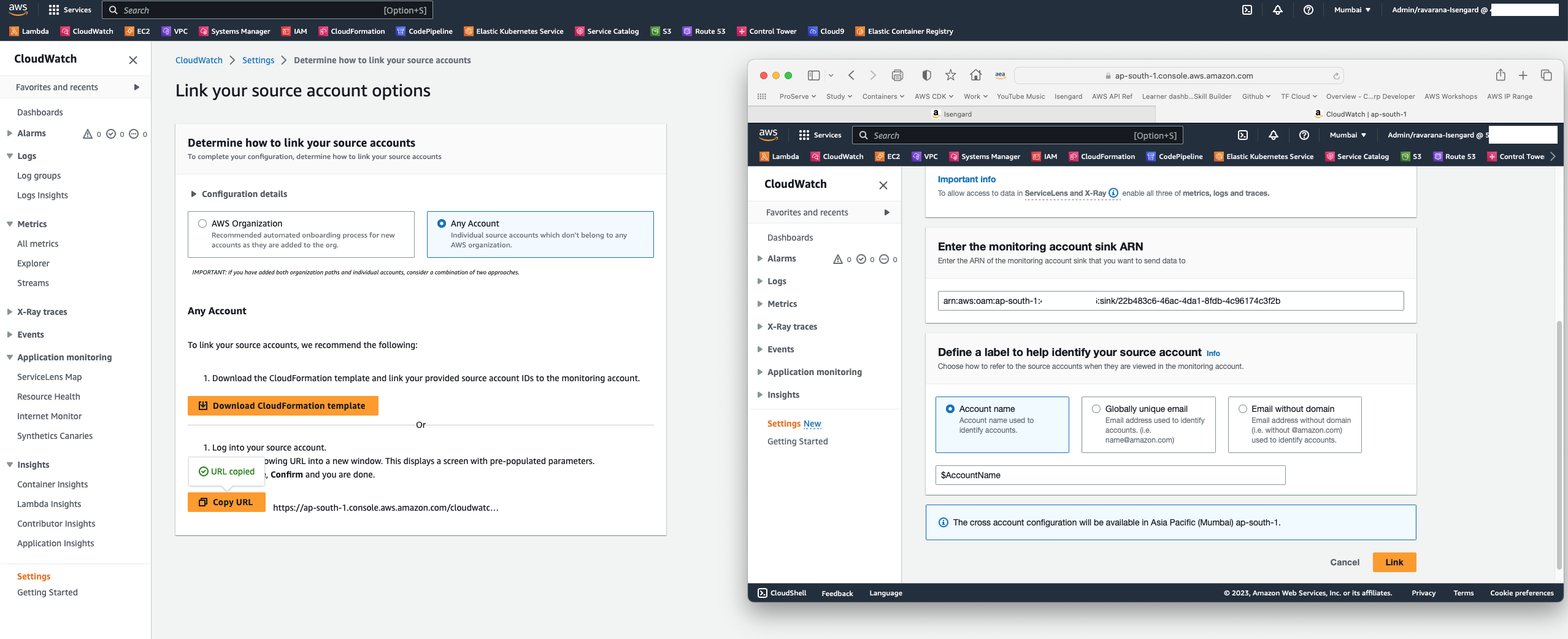The width and height of the screenshot is (1568, 639).
Task: Click Safari home icon
Action: tap(975, 76)
